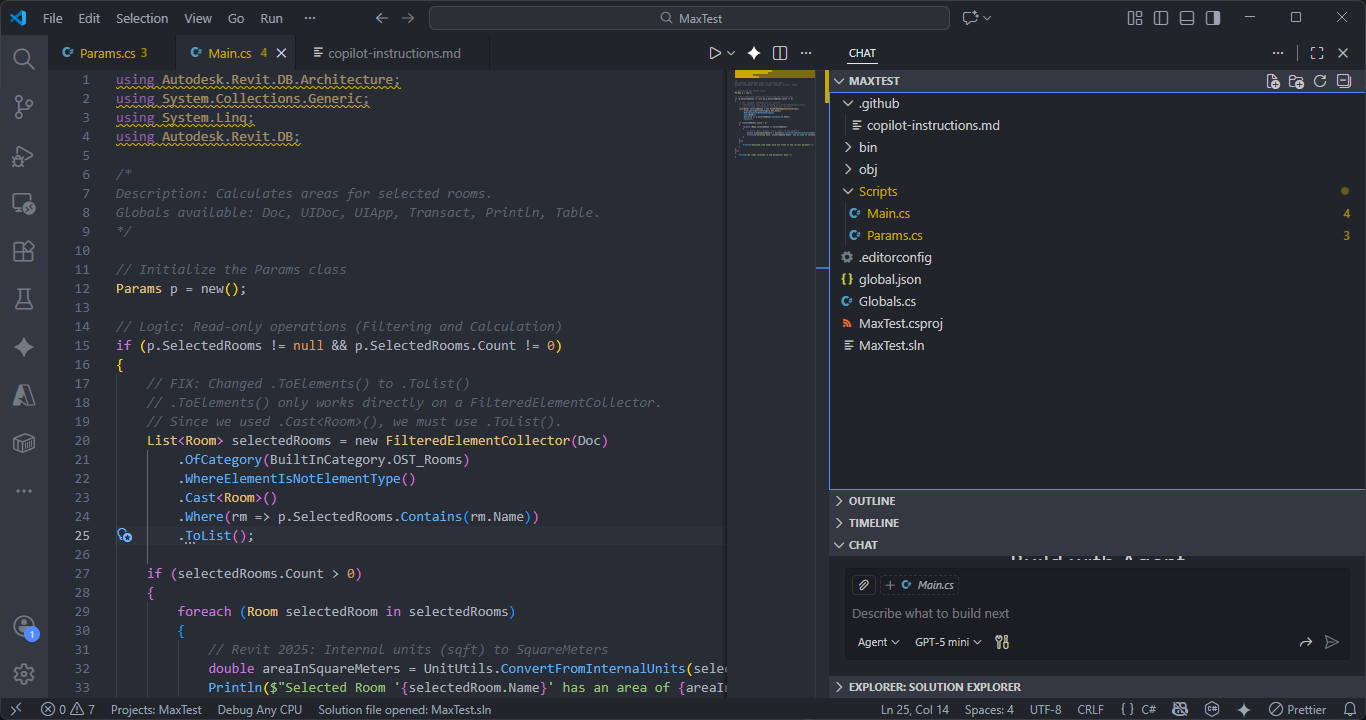The height and width of the screenshot is (720, 1366).
Task: Open Run and Debug view
Action: click(24, 155)
